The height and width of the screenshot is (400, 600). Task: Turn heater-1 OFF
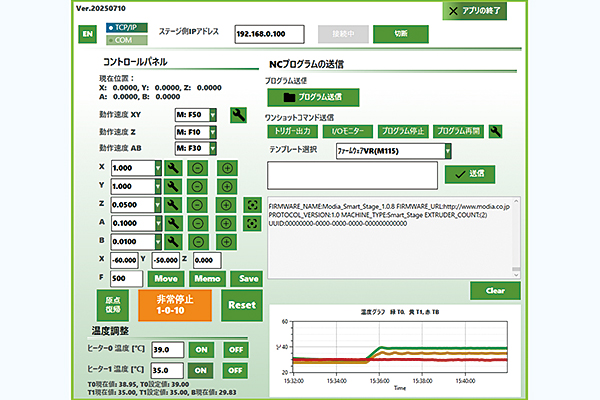coord(235,370)
